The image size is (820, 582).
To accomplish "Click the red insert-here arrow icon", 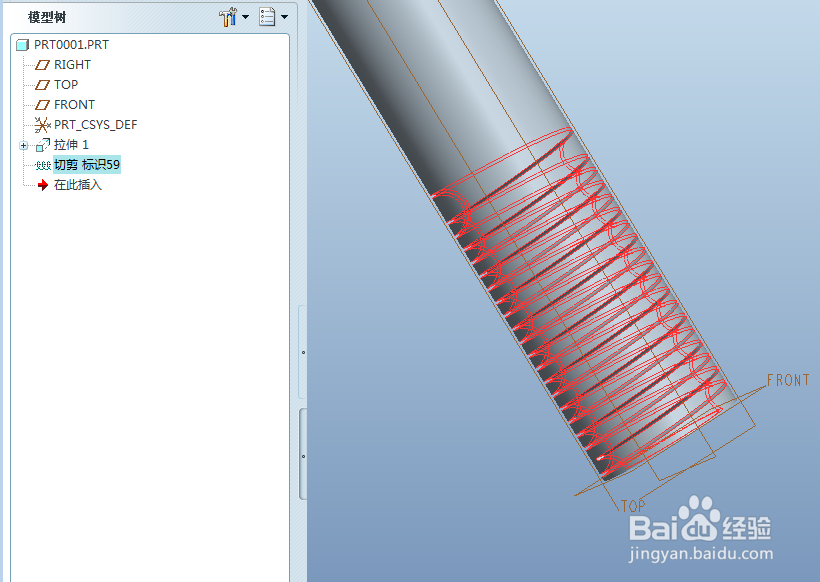I will point(43,185).
